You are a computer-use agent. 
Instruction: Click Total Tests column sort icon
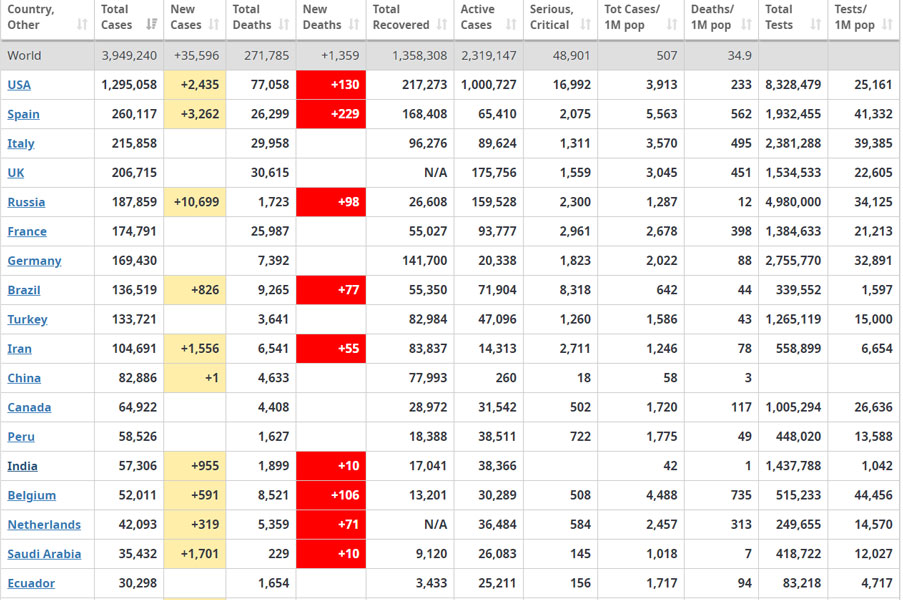coord(817,25)
